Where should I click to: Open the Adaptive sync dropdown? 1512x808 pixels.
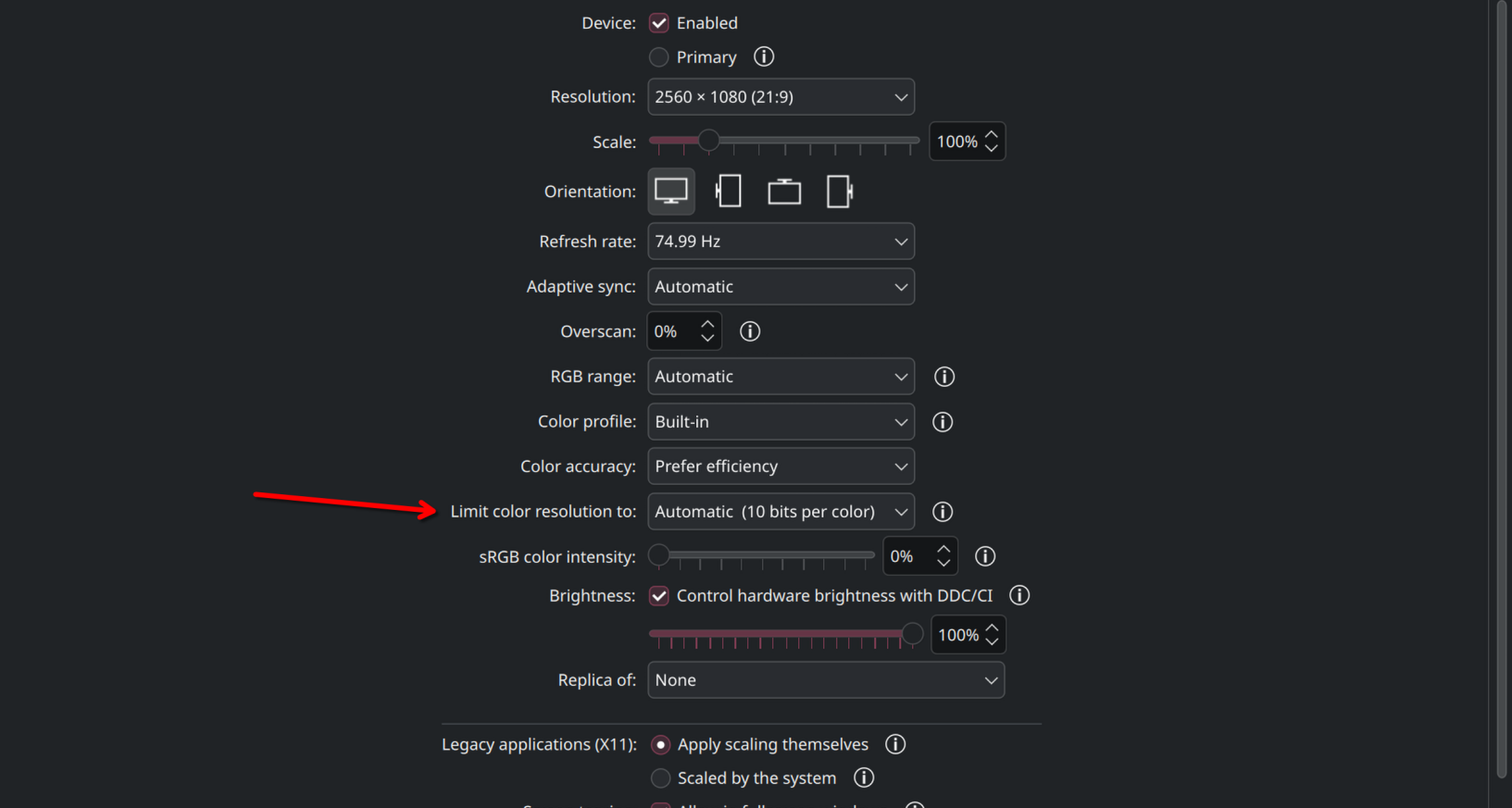click(x=781, y=287)
